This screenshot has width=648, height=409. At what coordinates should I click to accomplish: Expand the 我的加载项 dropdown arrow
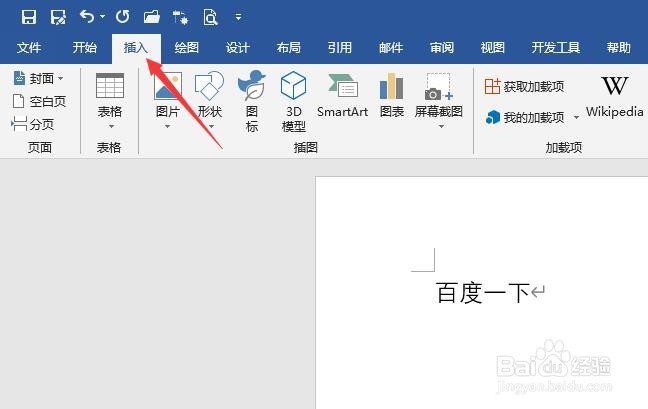[576, 118]
